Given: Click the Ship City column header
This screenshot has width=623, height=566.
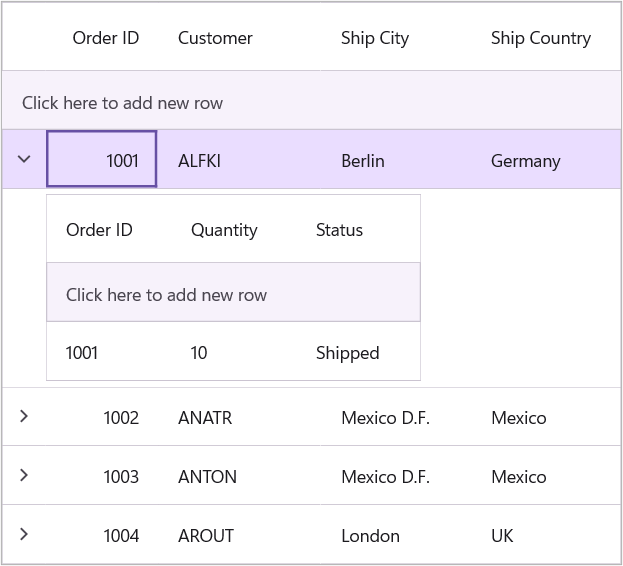Looking at the screenshot, I should [374, 39].
